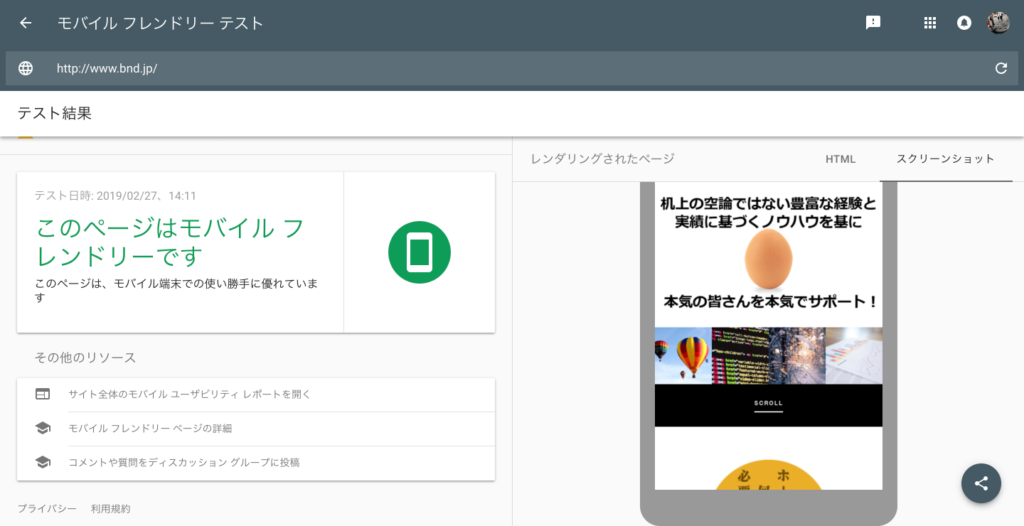Edit the URL field http://www.bnd.jp/
The width and height of the screenshot is (1024, 526).
[x=512, y=68]
